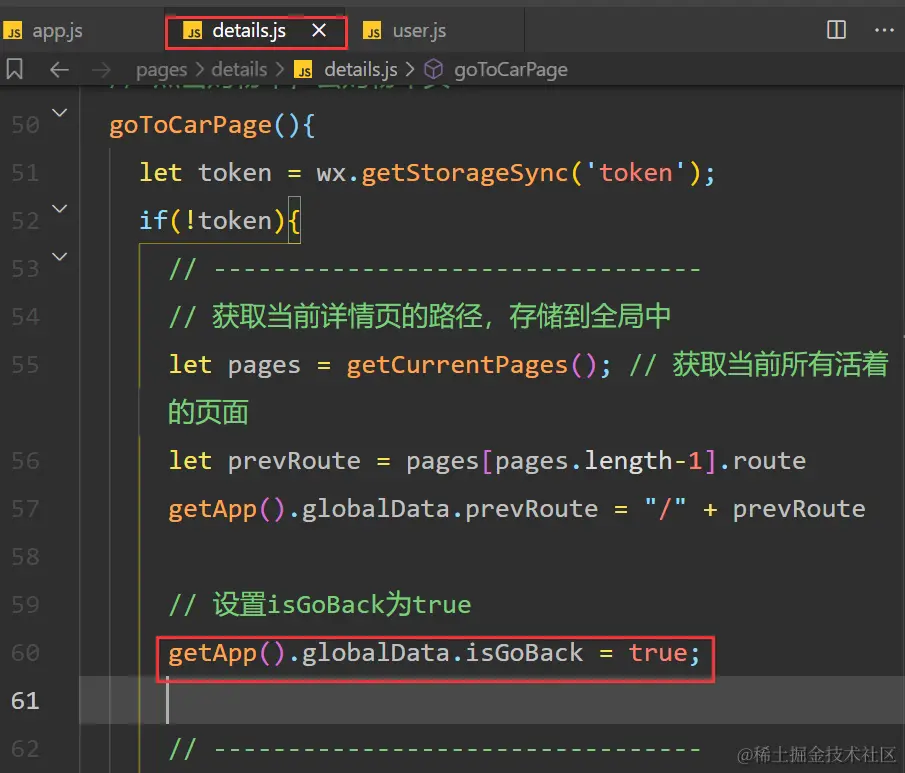
Task: Click the comment '// 设置isGoBack为true'
Action: [x=320, y=604]
